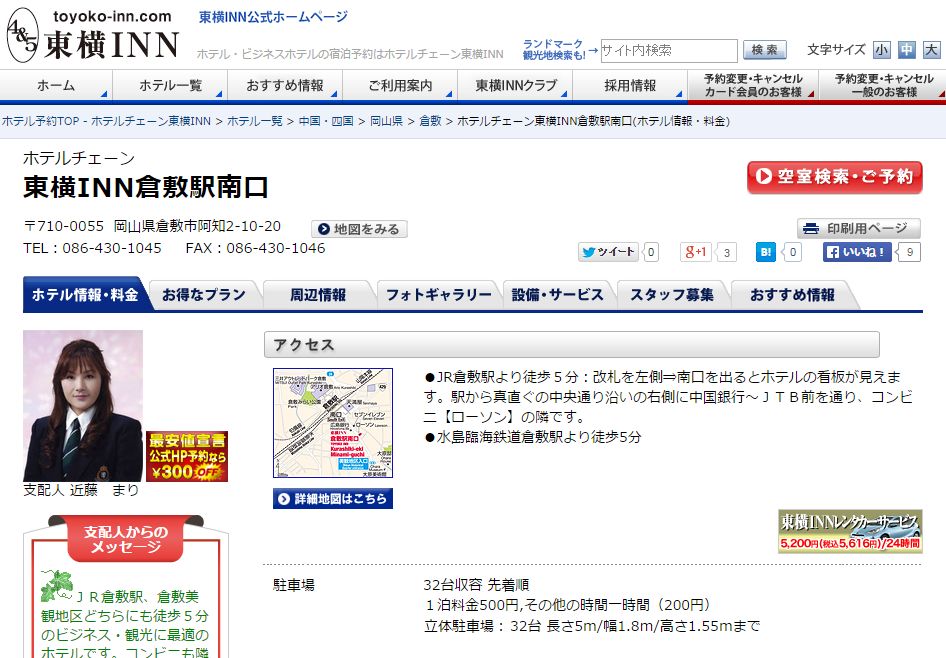This screenshot has height=658, width=946.
Task: Switch to the フォトギャラリー tab
Action: pyautogui.click(x=438, y=295)
